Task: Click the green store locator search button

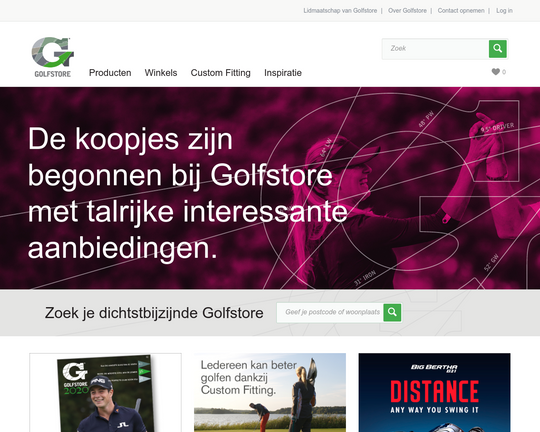Action: coord(392,312)
